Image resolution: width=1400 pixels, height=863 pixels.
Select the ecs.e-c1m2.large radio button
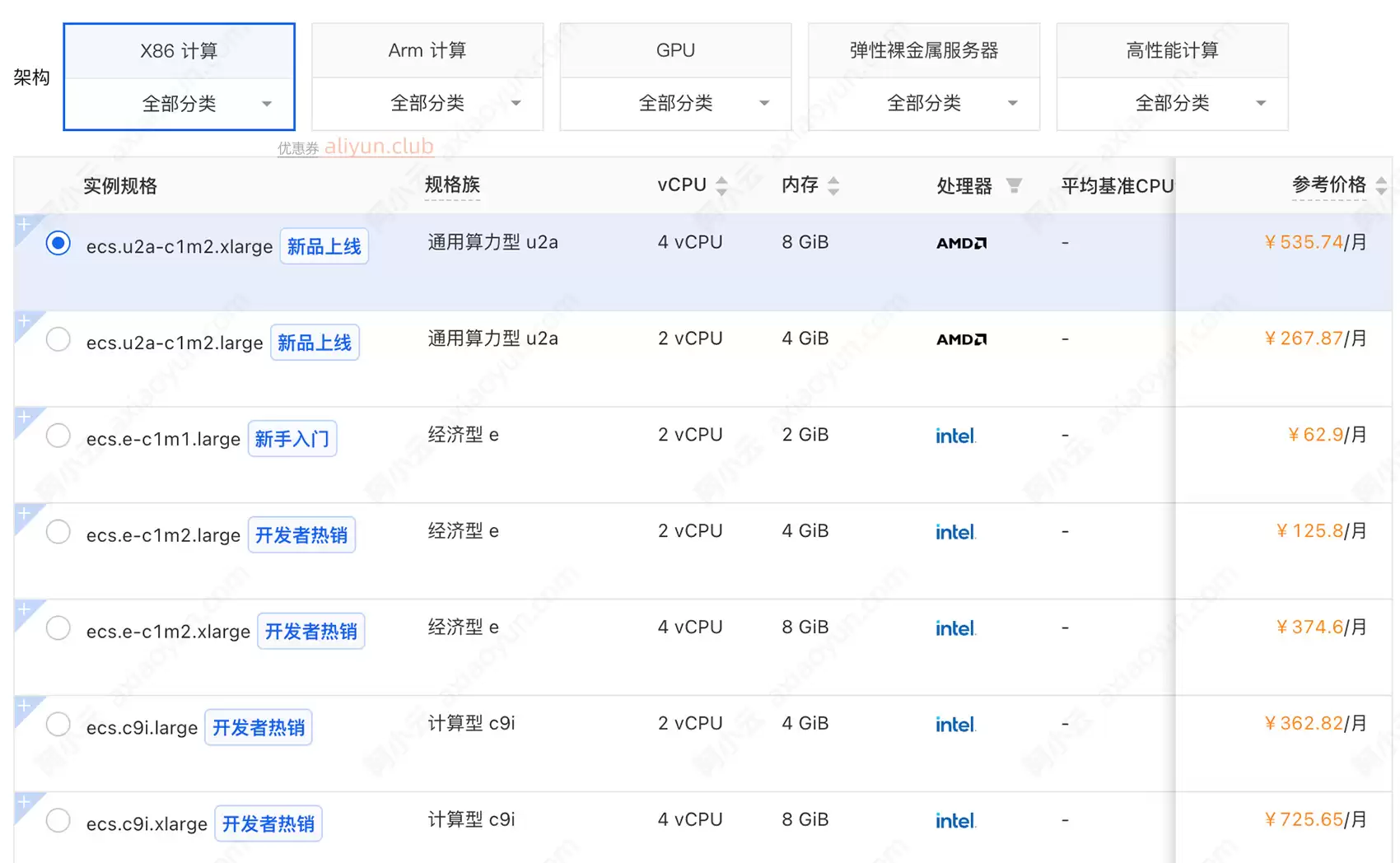point(58,532)
